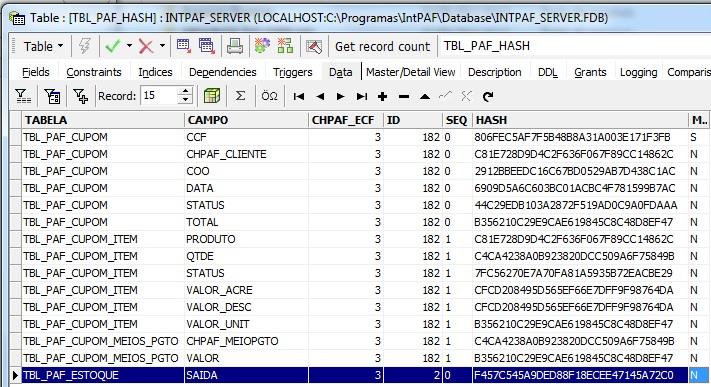The height and width of the screenshot is (387, 711).
Task: Click the SEQ column header
Action: point(457,120)
